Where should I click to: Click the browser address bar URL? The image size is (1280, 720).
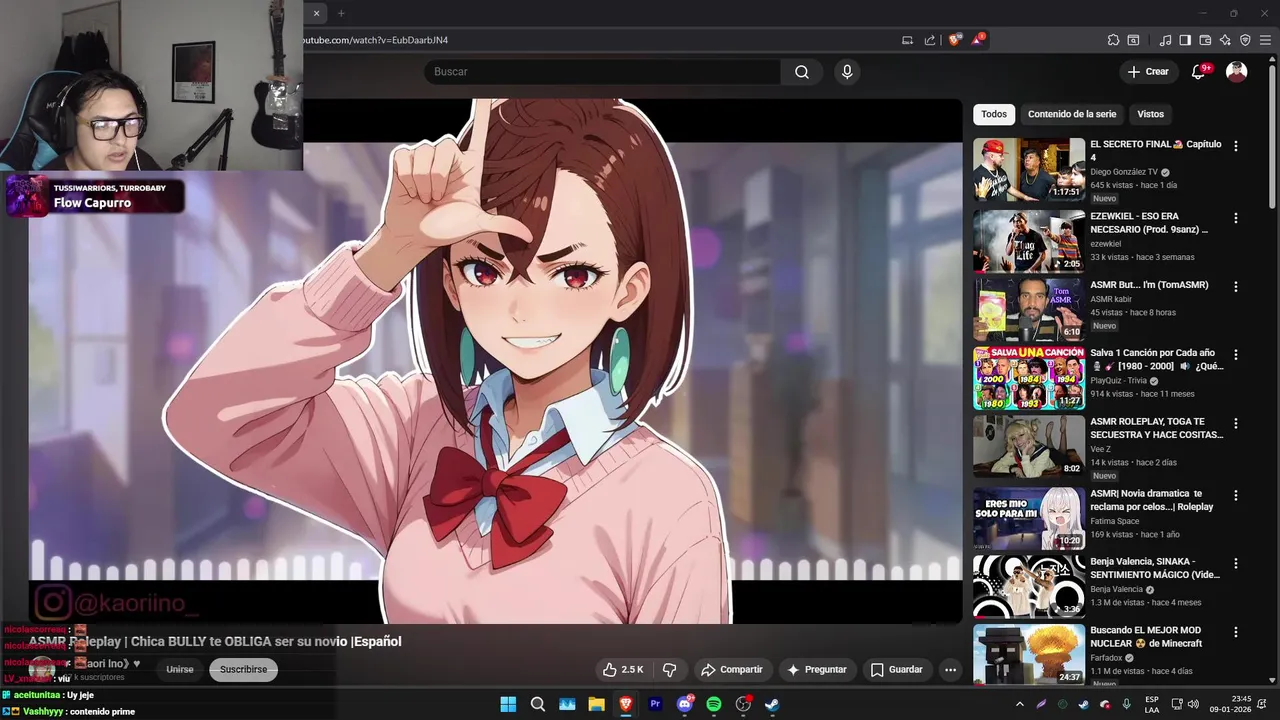[376, 40]
